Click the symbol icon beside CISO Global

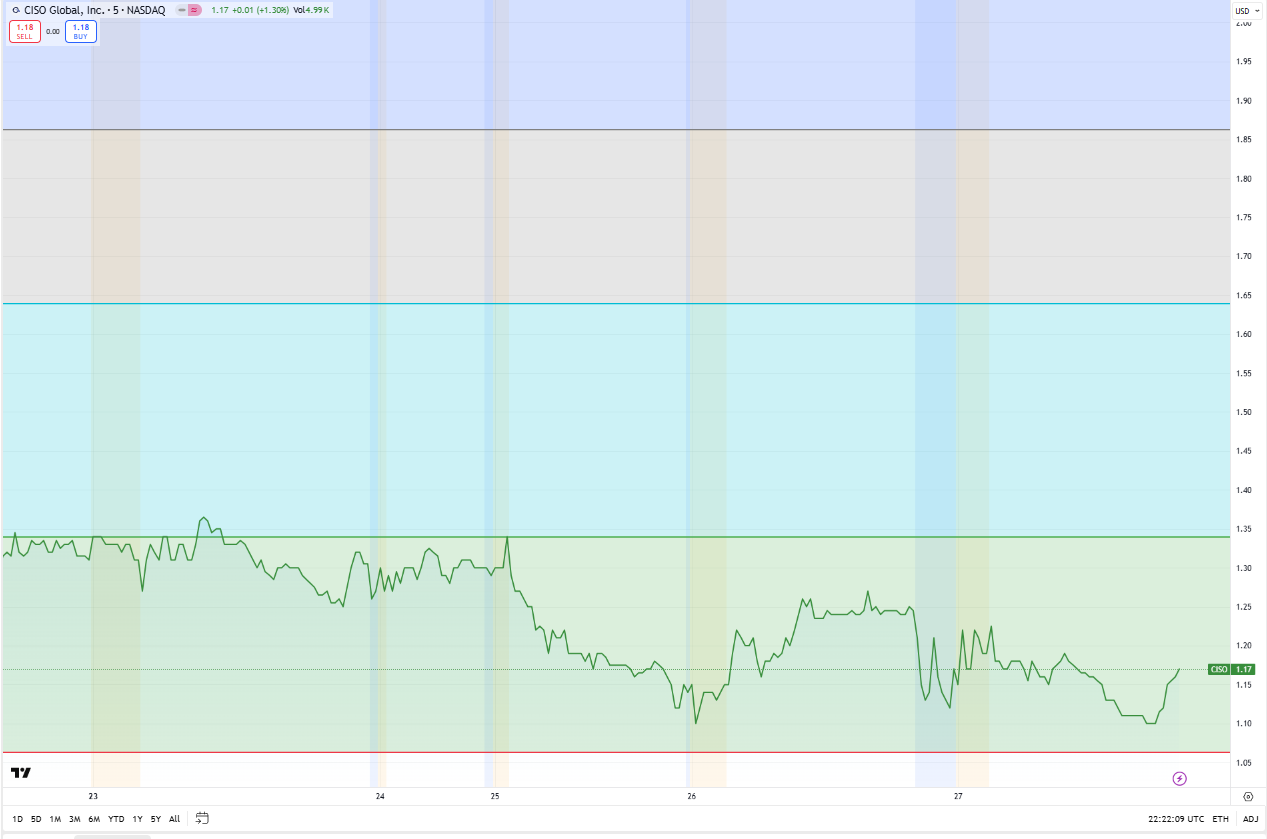pyautogui.click(x=15, y=10)
